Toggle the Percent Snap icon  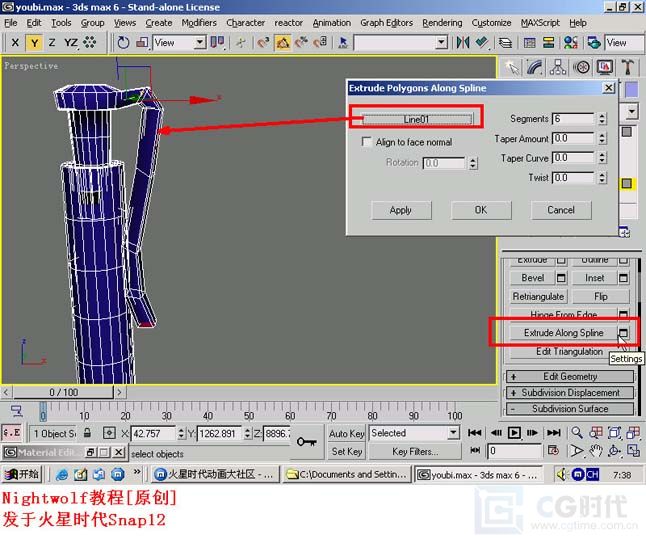(x=301, y=42)
